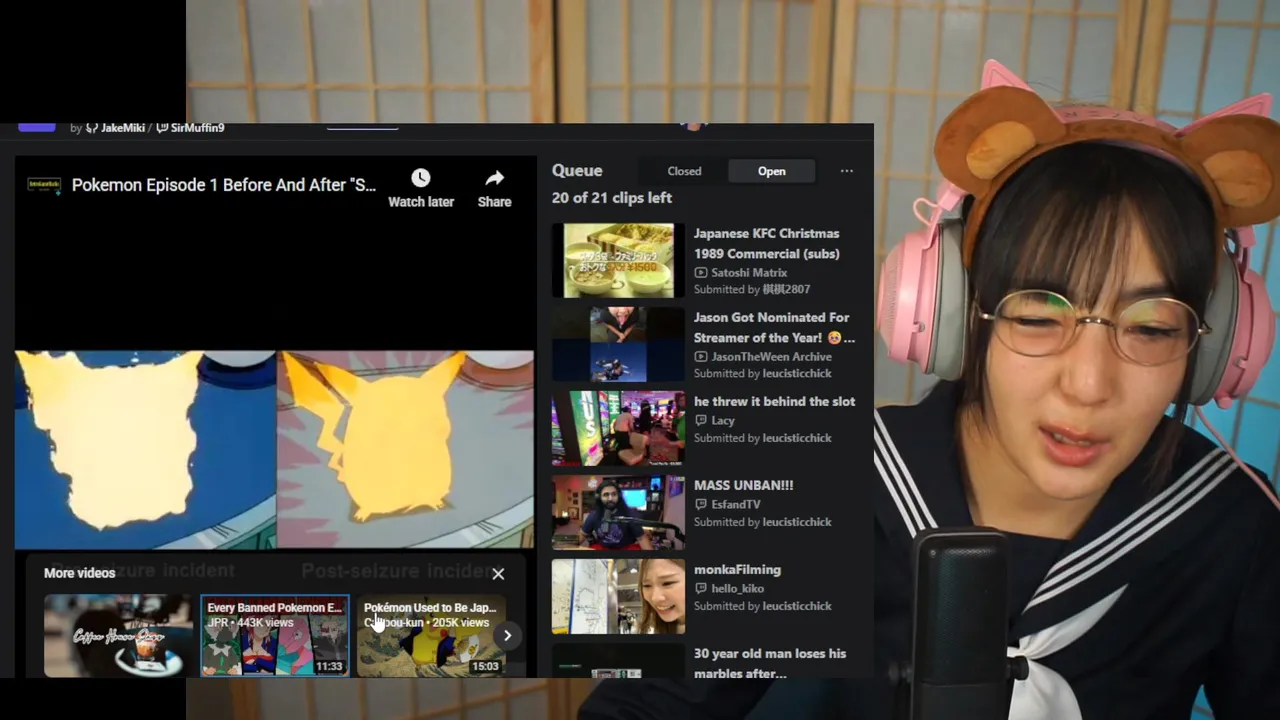
Task: Open Jason Got Nominated clip thumbnail
Action: coord(618,345)
